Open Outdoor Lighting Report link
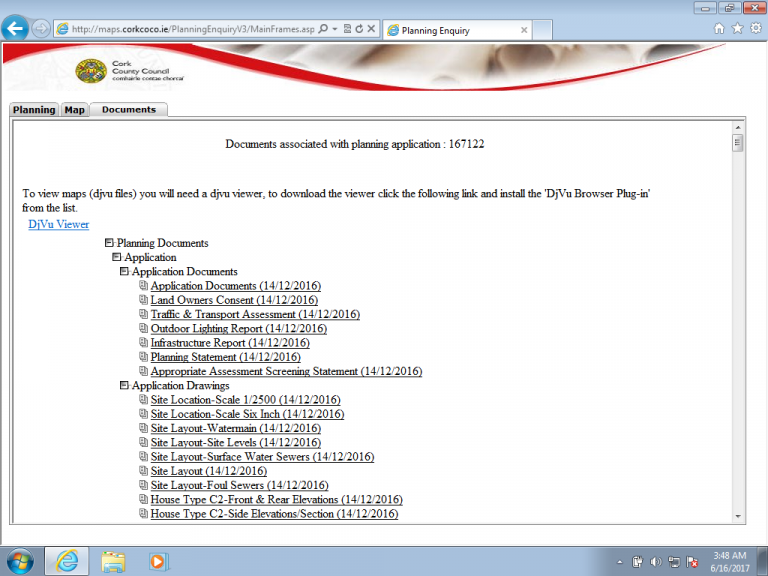This screenshot has height=576, width=768. 239,328
